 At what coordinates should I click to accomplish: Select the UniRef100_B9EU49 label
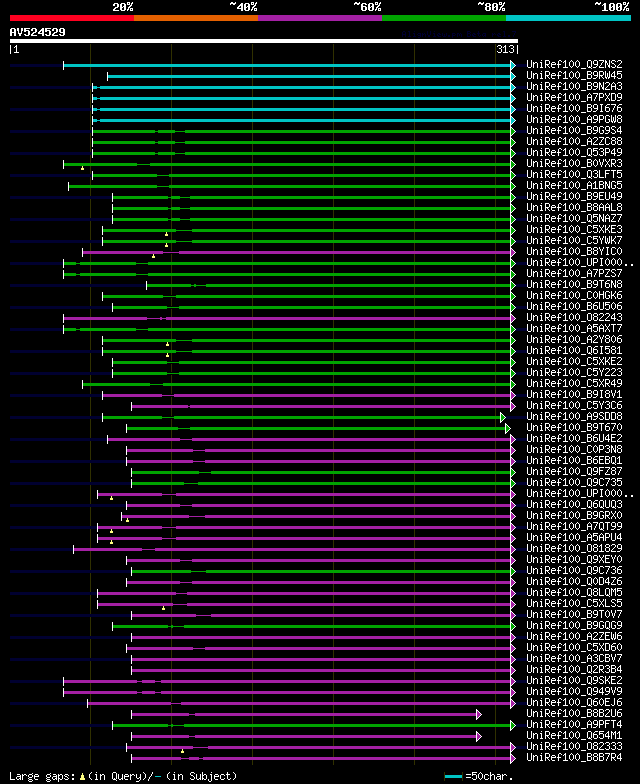pos(574,196)
